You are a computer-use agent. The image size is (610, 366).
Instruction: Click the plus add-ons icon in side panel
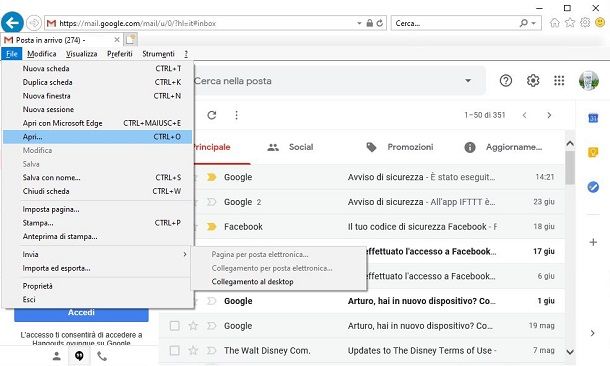point(593,242)
